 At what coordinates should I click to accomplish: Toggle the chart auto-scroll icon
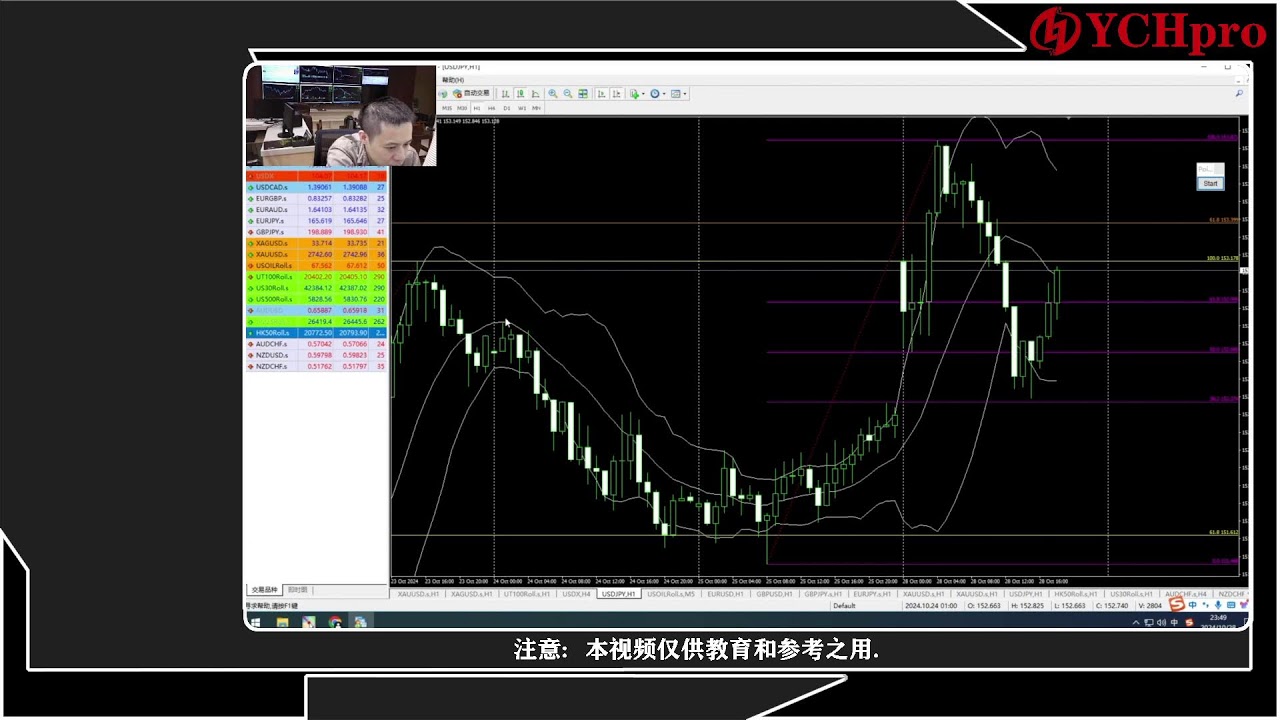click(x=602, y=93)
